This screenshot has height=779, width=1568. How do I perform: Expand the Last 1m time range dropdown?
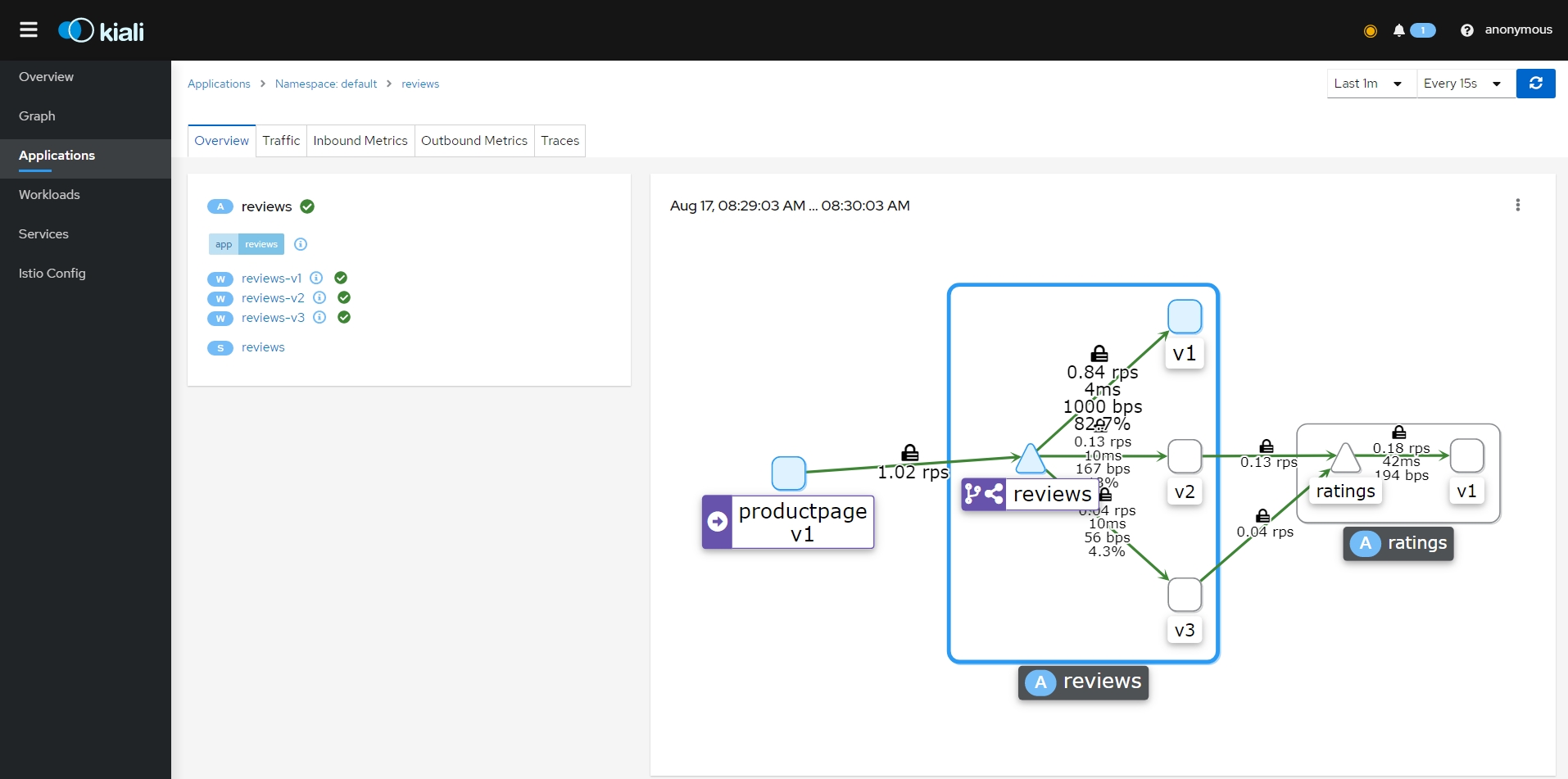tap(1370, 84)
